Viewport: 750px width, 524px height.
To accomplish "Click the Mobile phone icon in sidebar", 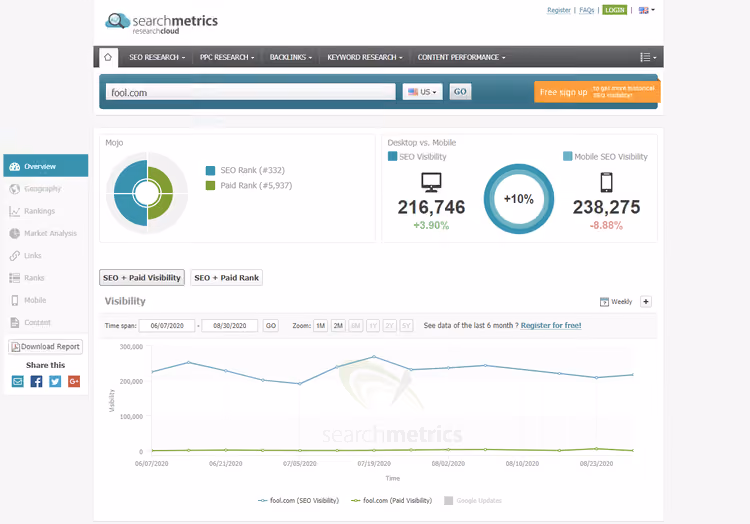I will pos(15,300).
